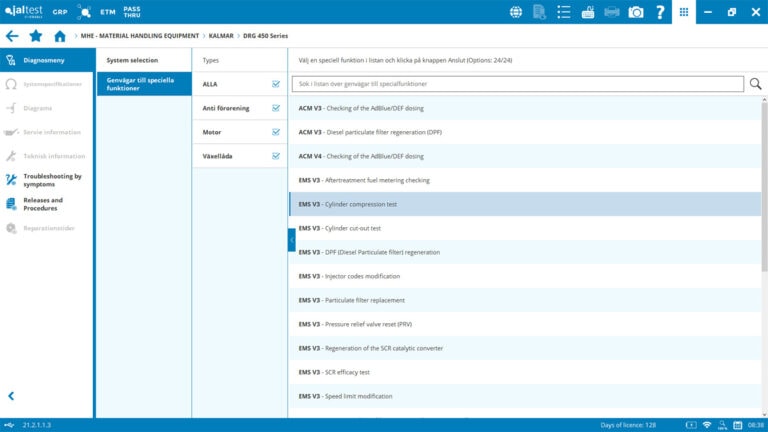Image resolution: width=768 pixels, height=432 pixels.
Task: Click the satellite-style icon beside GRP
Action: tap(84, 12)
